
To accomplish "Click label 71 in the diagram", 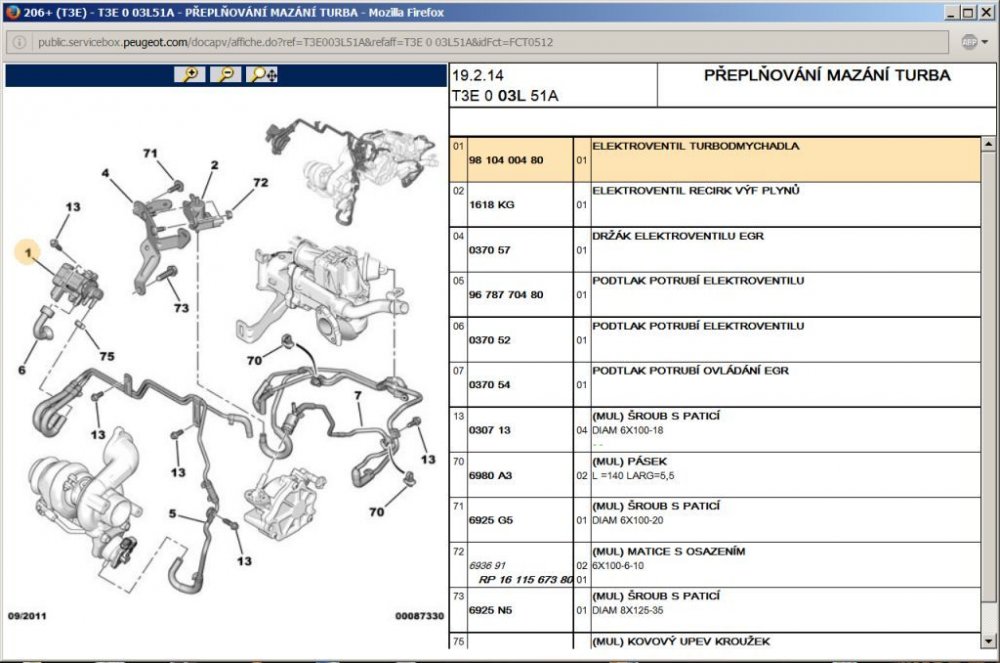I will (x=150, y=153).
